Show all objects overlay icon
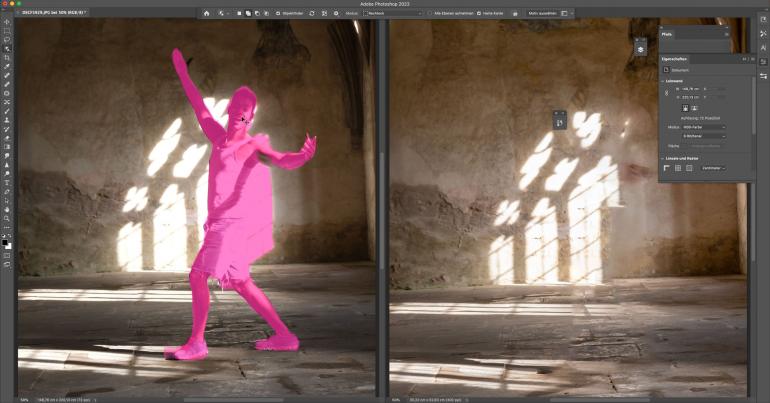 [324, 13]
